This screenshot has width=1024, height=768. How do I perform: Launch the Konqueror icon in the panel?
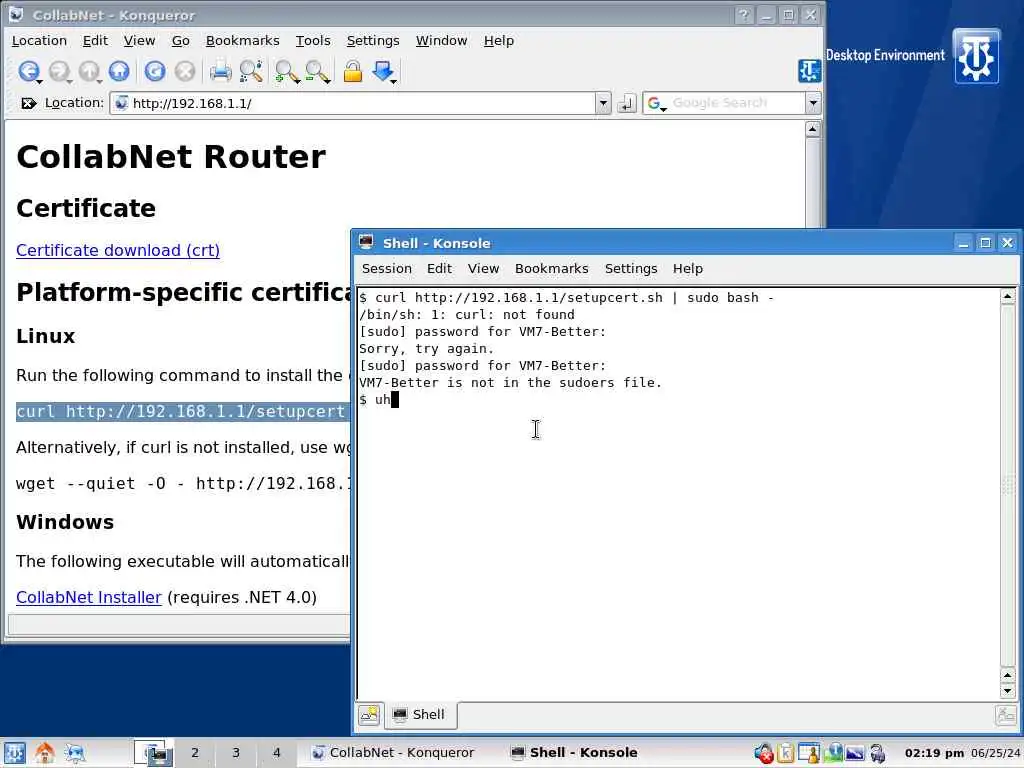coord(74,753)
